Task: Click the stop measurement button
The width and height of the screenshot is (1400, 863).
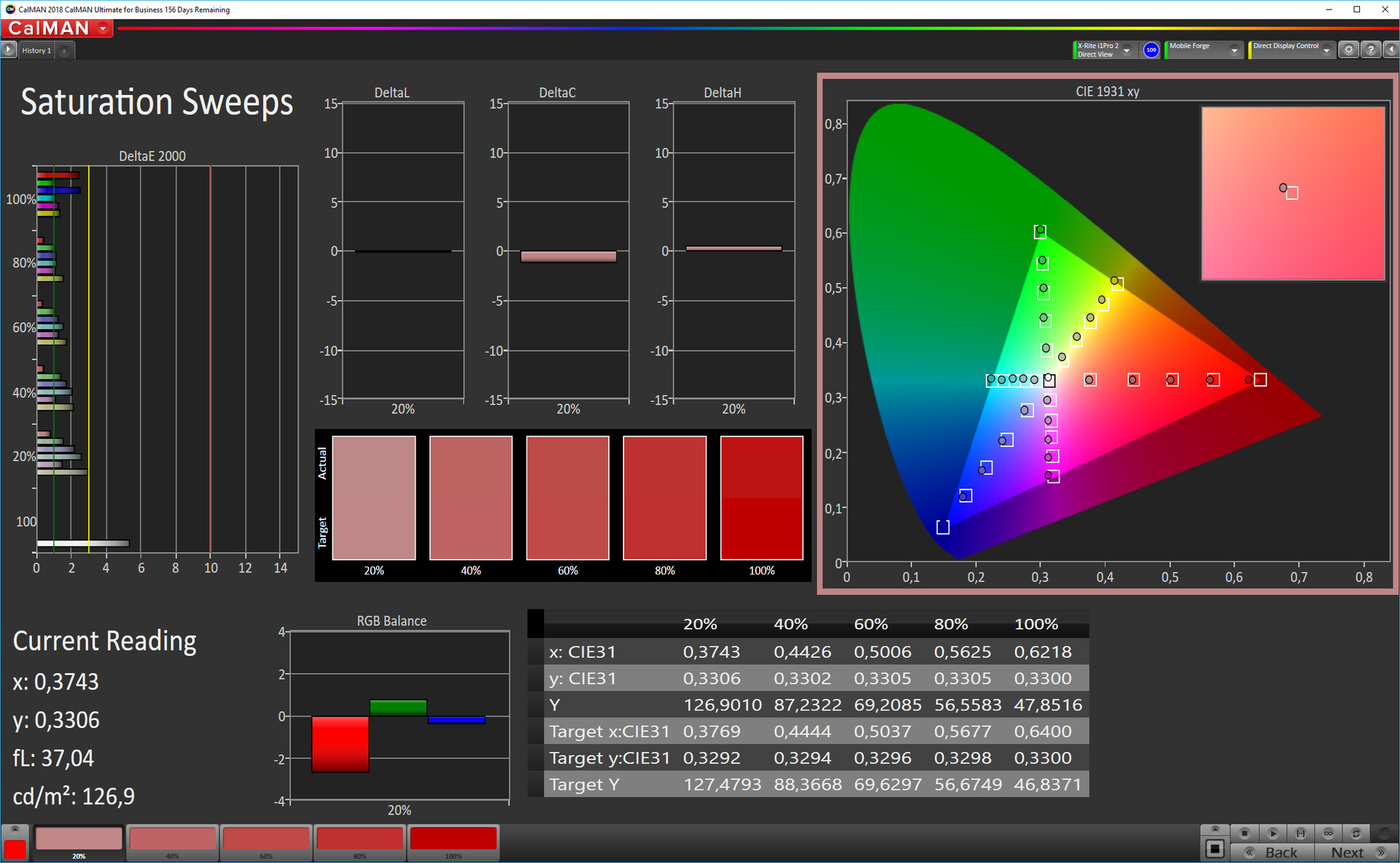Action: click(1245, 833)
